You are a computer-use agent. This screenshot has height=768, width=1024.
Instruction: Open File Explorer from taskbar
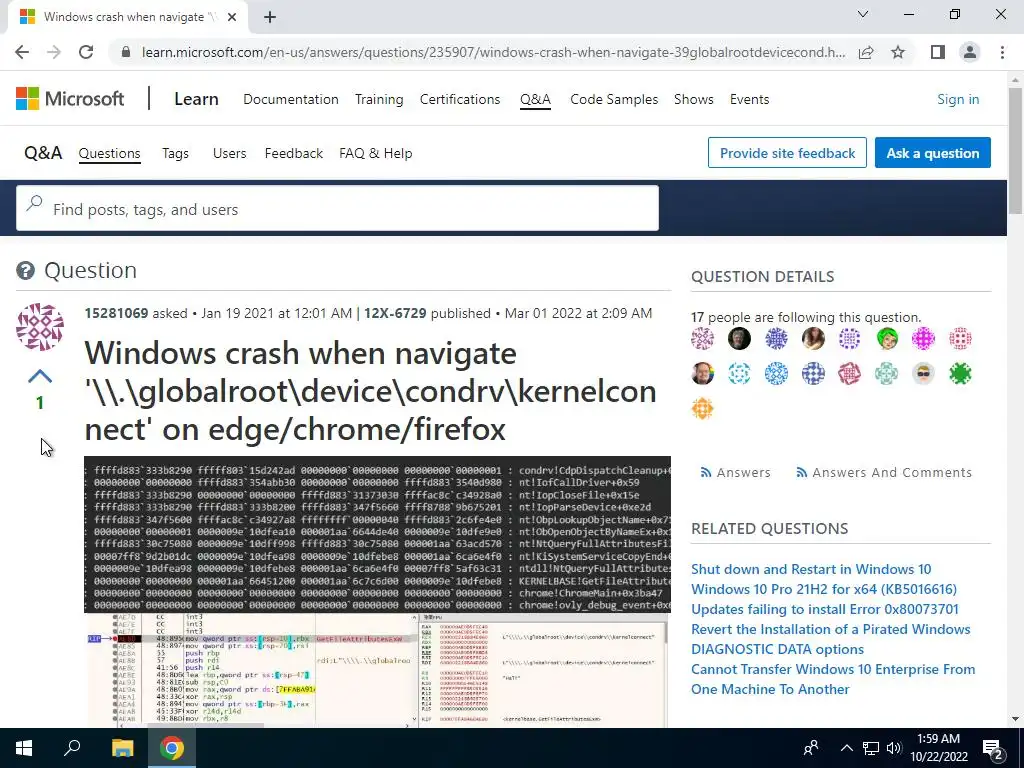click(x=122, y=748)
